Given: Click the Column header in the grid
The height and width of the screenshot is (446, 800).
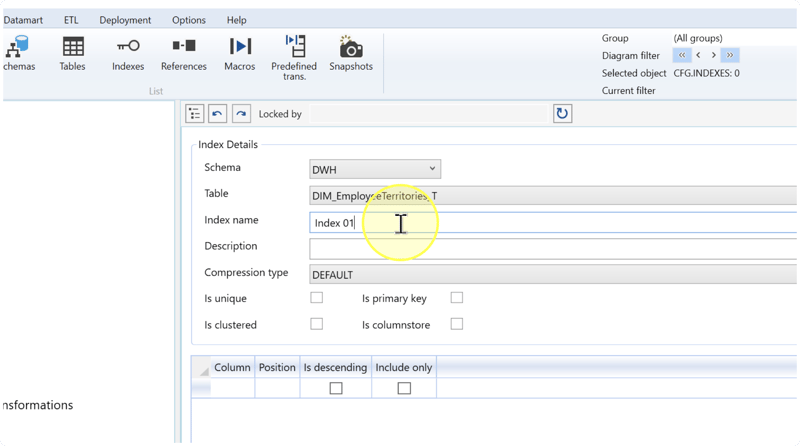Looking at the screenshot, I should click(232, 367).
